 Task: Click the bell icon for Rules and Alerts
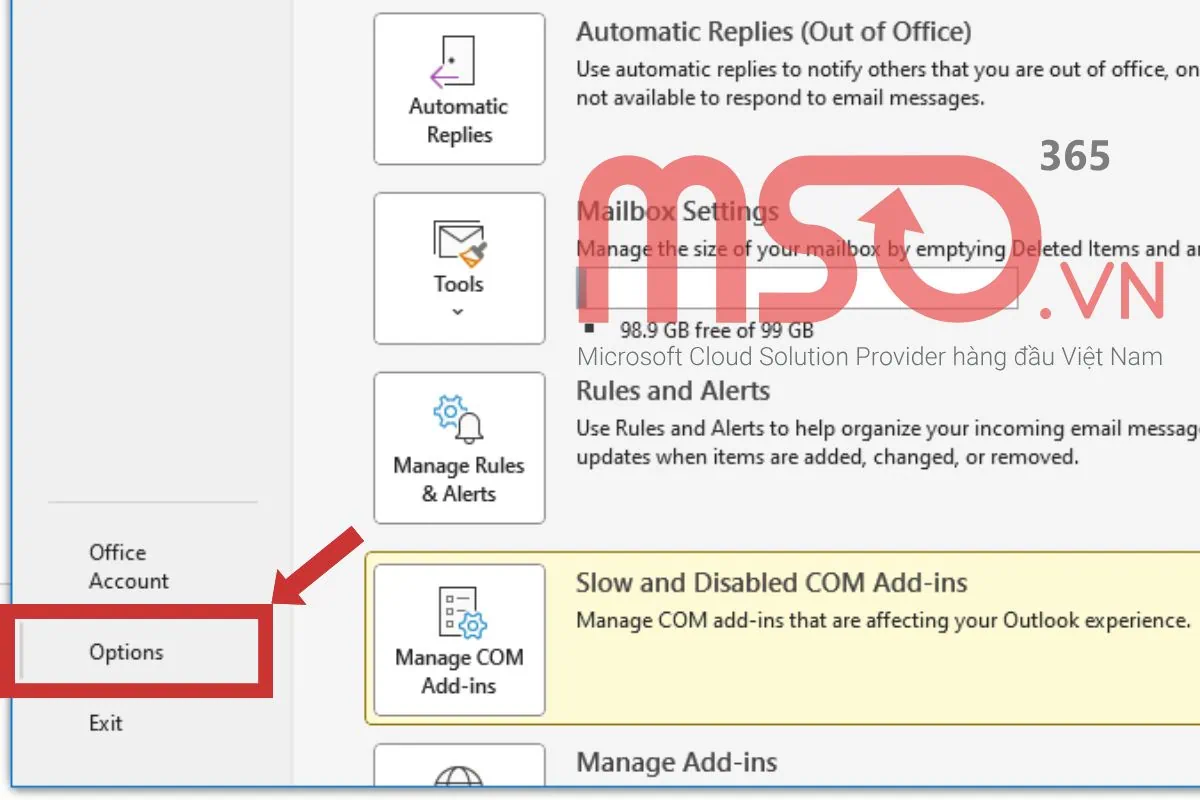[x=458, y=418]
